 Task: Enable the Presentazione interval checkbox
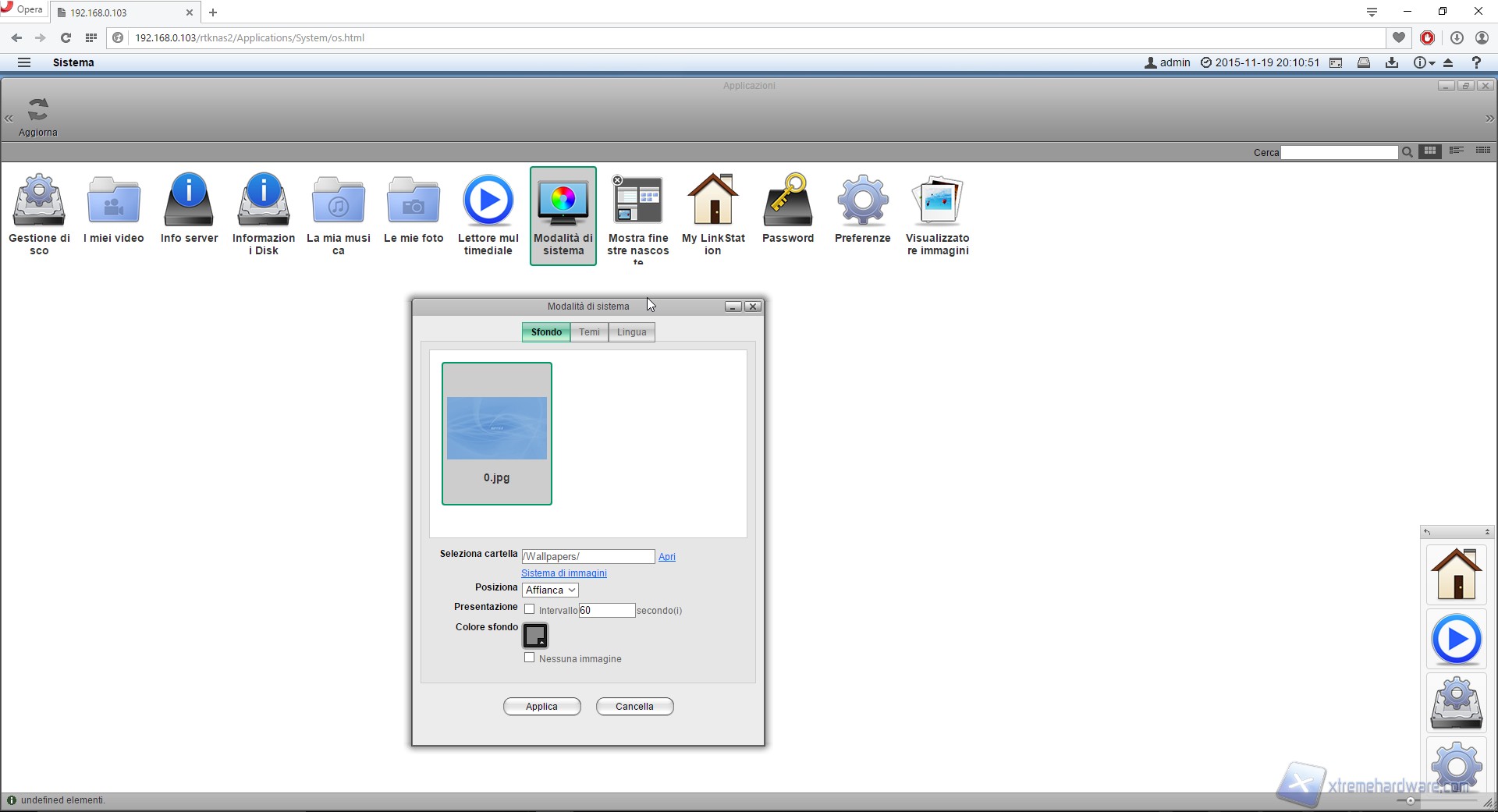coord(530,609)
